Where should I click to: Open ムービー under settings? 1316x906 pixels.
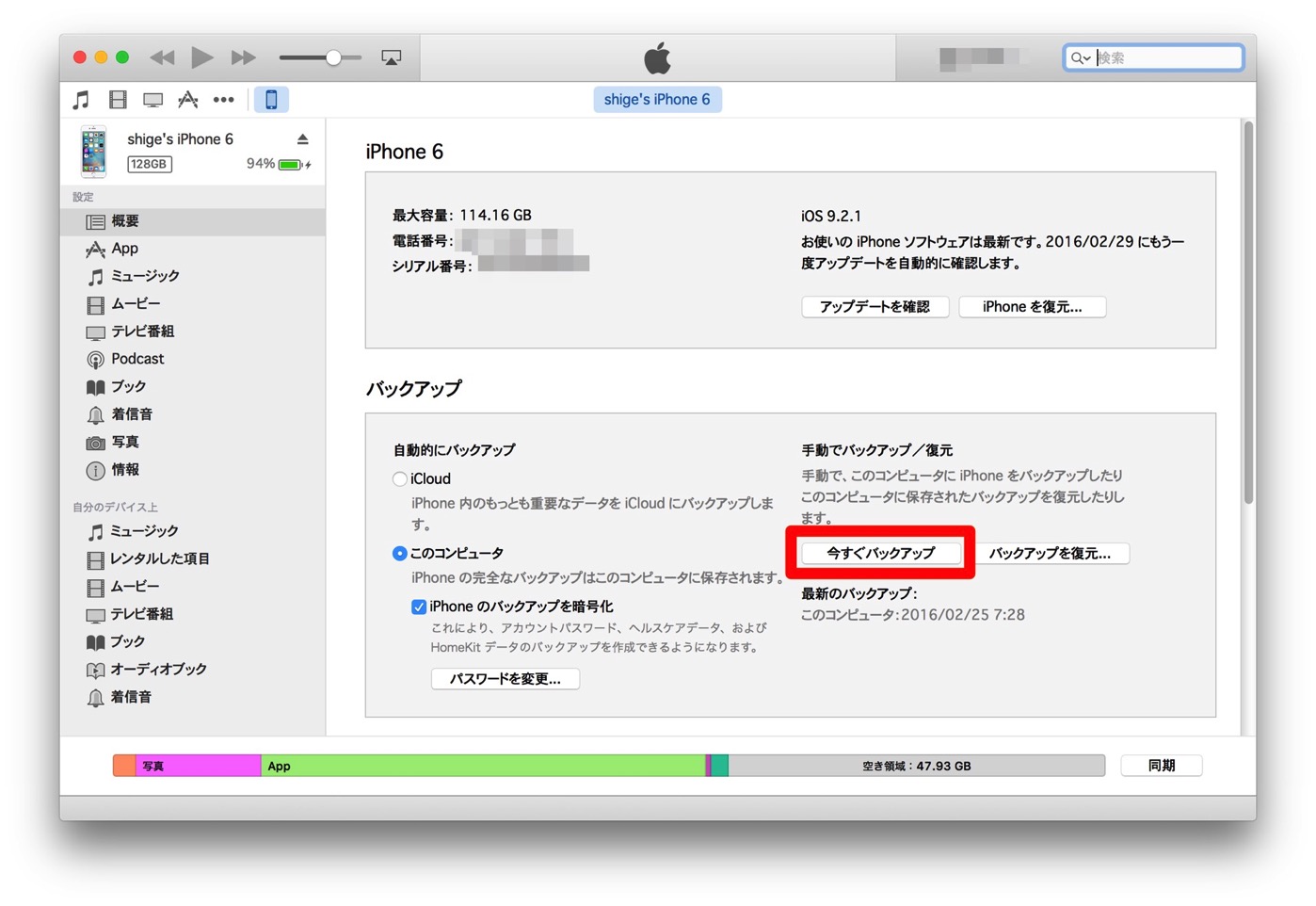[193, 304]
